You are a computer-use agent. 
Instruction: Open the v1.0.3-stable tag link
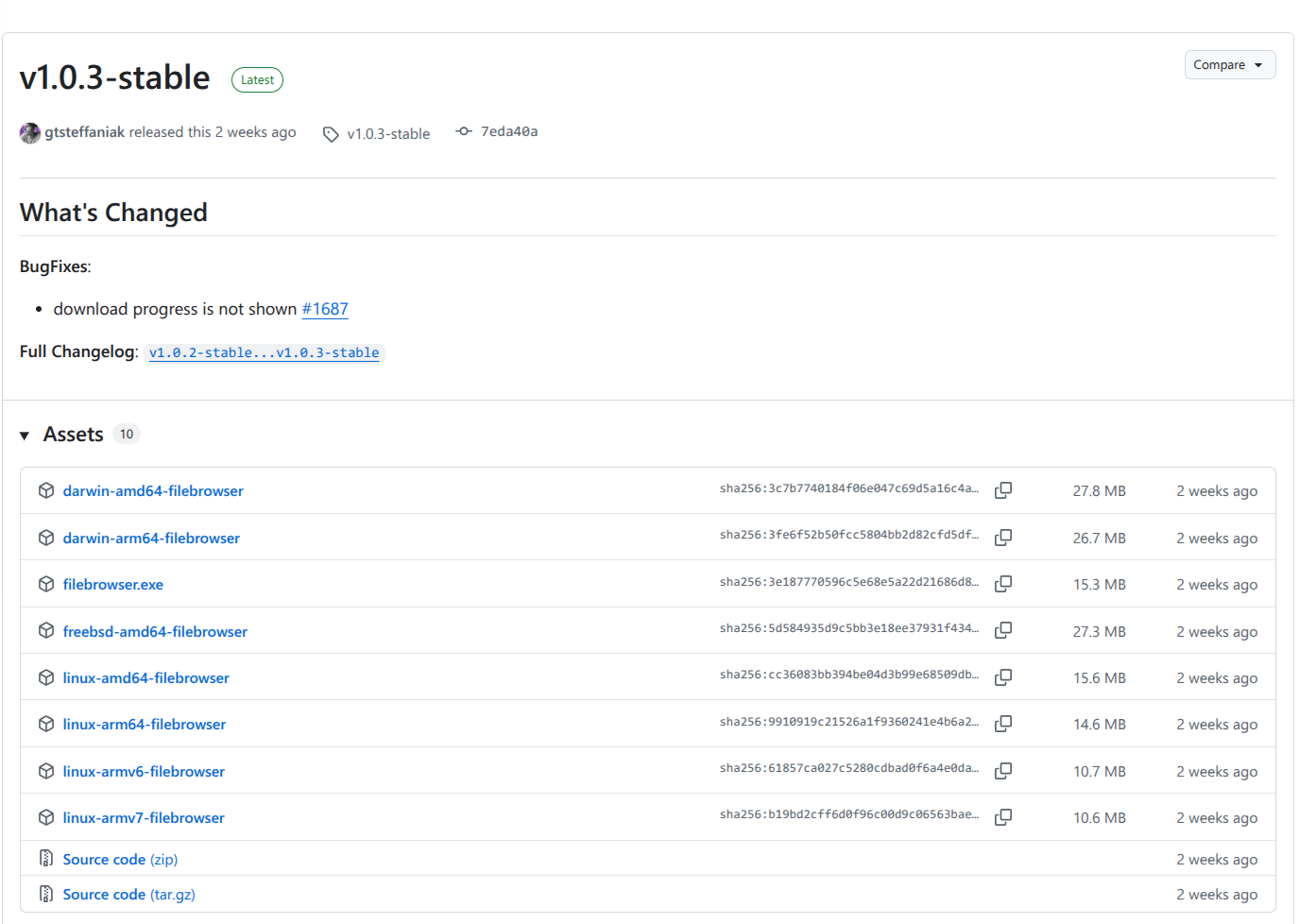coord(387,134)
